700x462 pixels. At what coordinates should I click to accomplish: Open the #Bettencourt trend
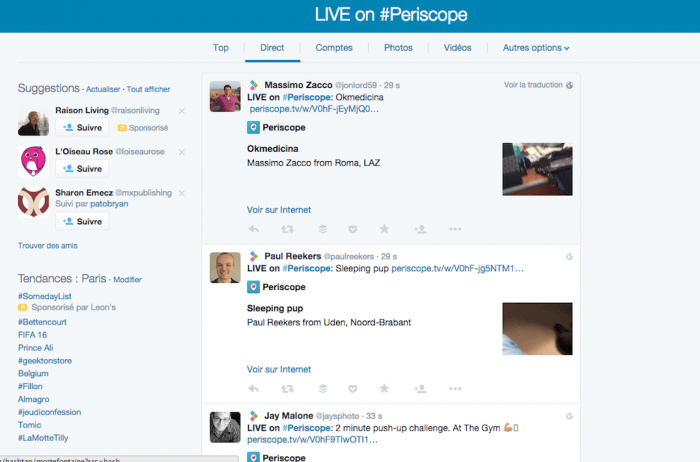point(42,322)
